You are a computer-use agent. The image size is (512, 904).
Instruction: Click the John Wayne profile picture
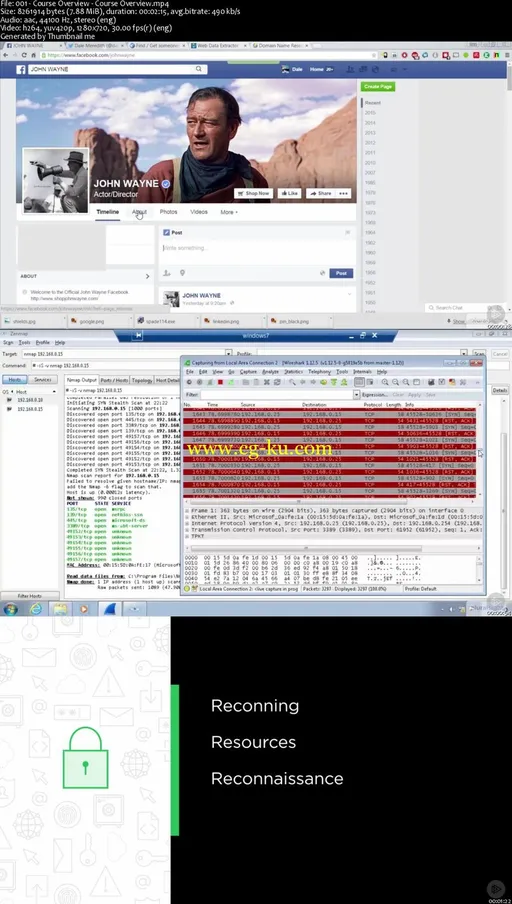[x=56, y=181]
